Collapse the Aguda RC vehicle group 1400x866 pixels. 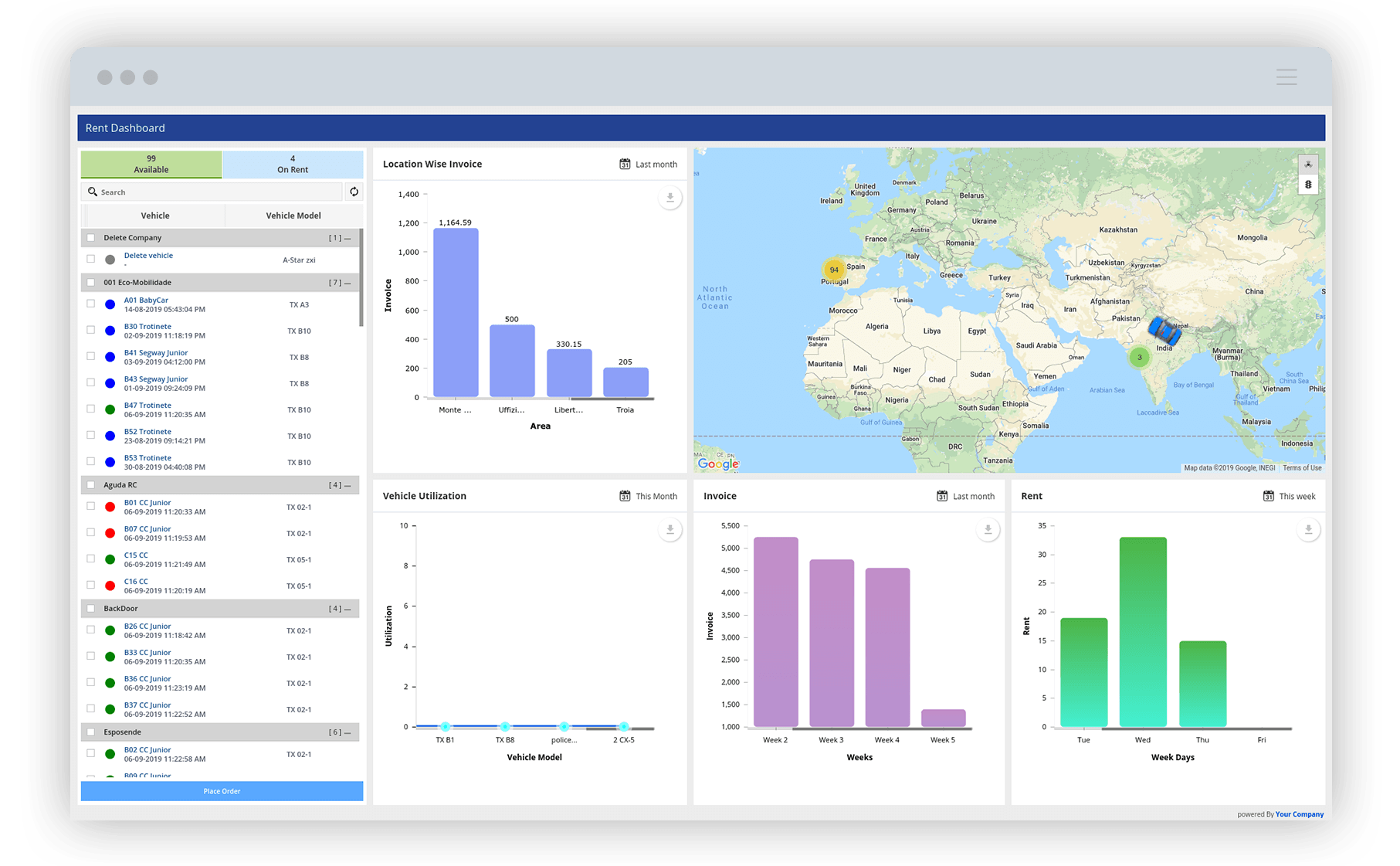349,484
